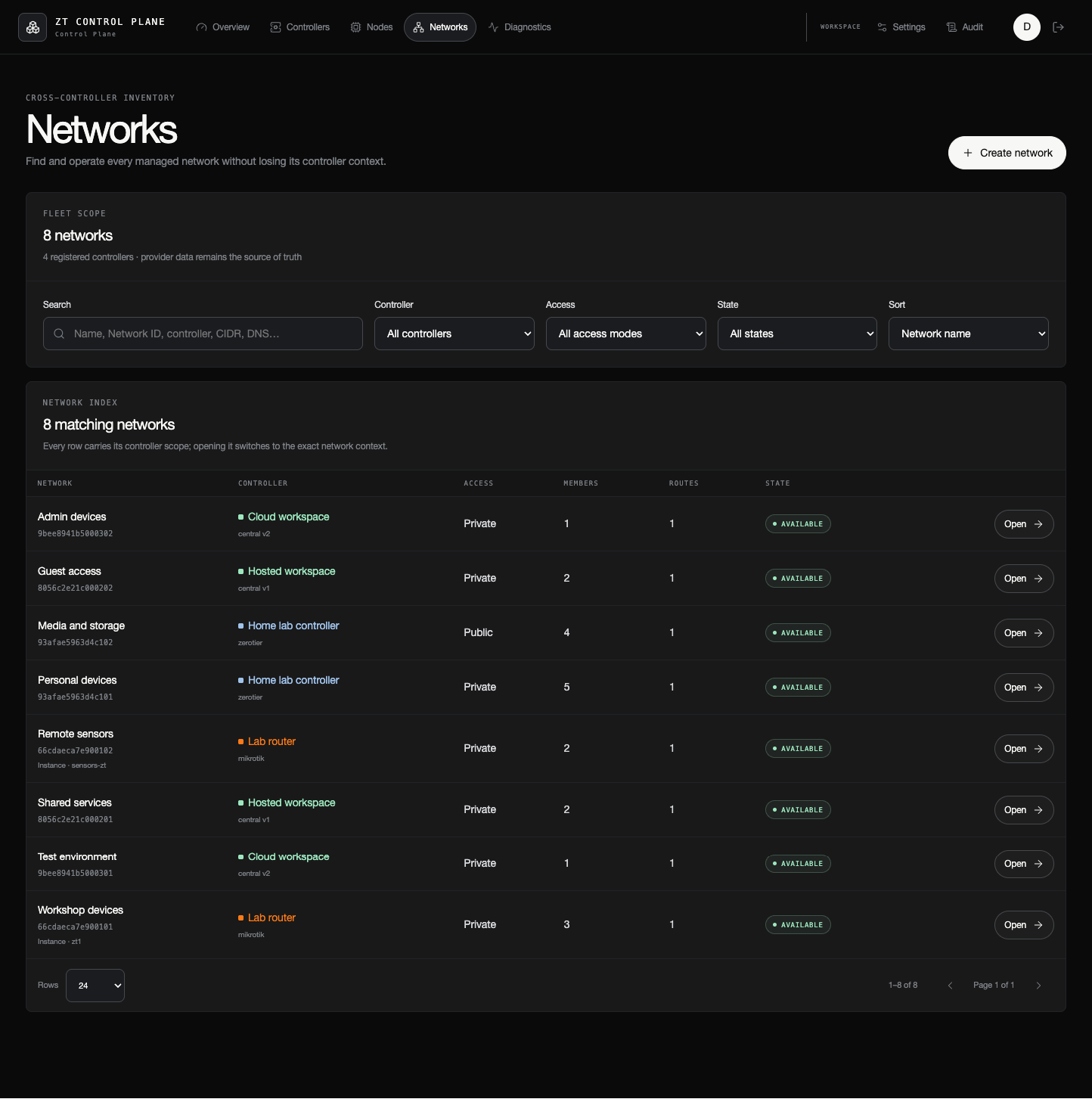Click the D user avatar

click(1027, 27)
